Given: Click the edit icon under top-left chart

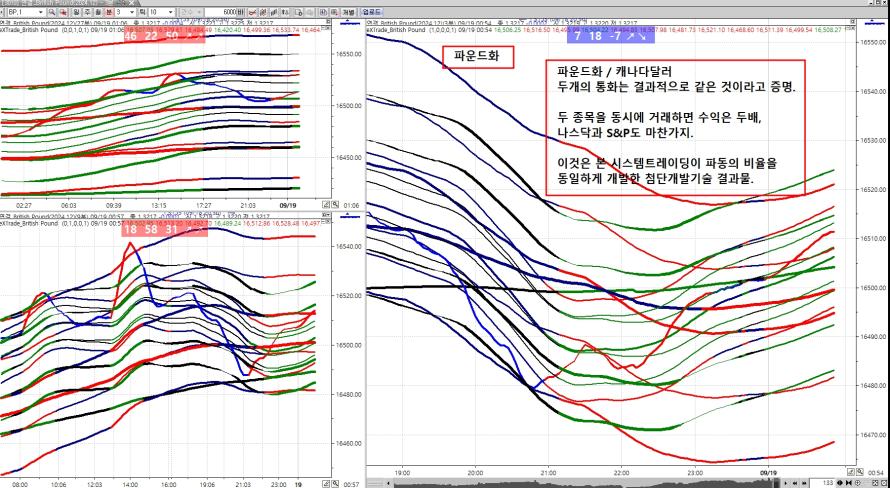Looking at the screenshot, I should (326, 204).
